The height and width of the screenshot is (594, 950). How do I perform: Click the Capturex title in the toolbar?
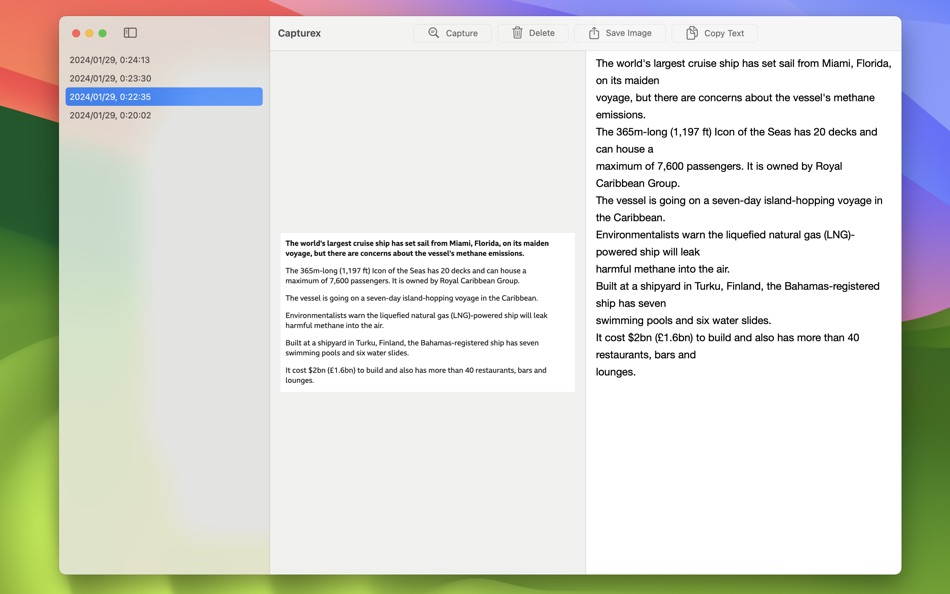click(x=299, y=32)
